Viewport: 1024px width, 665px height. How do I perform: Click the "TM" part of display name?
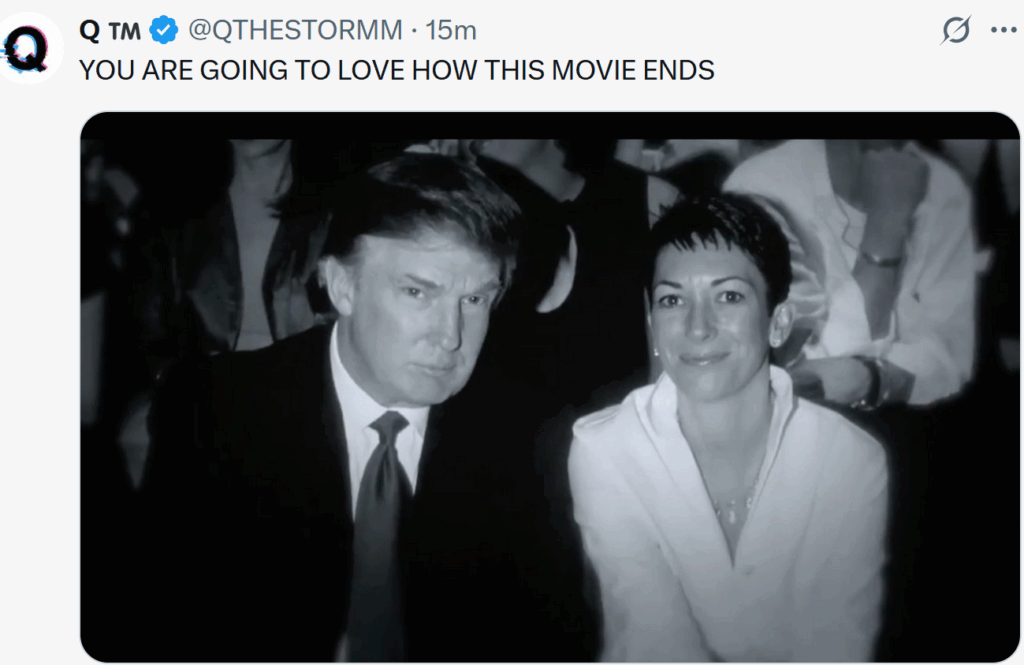124,31
